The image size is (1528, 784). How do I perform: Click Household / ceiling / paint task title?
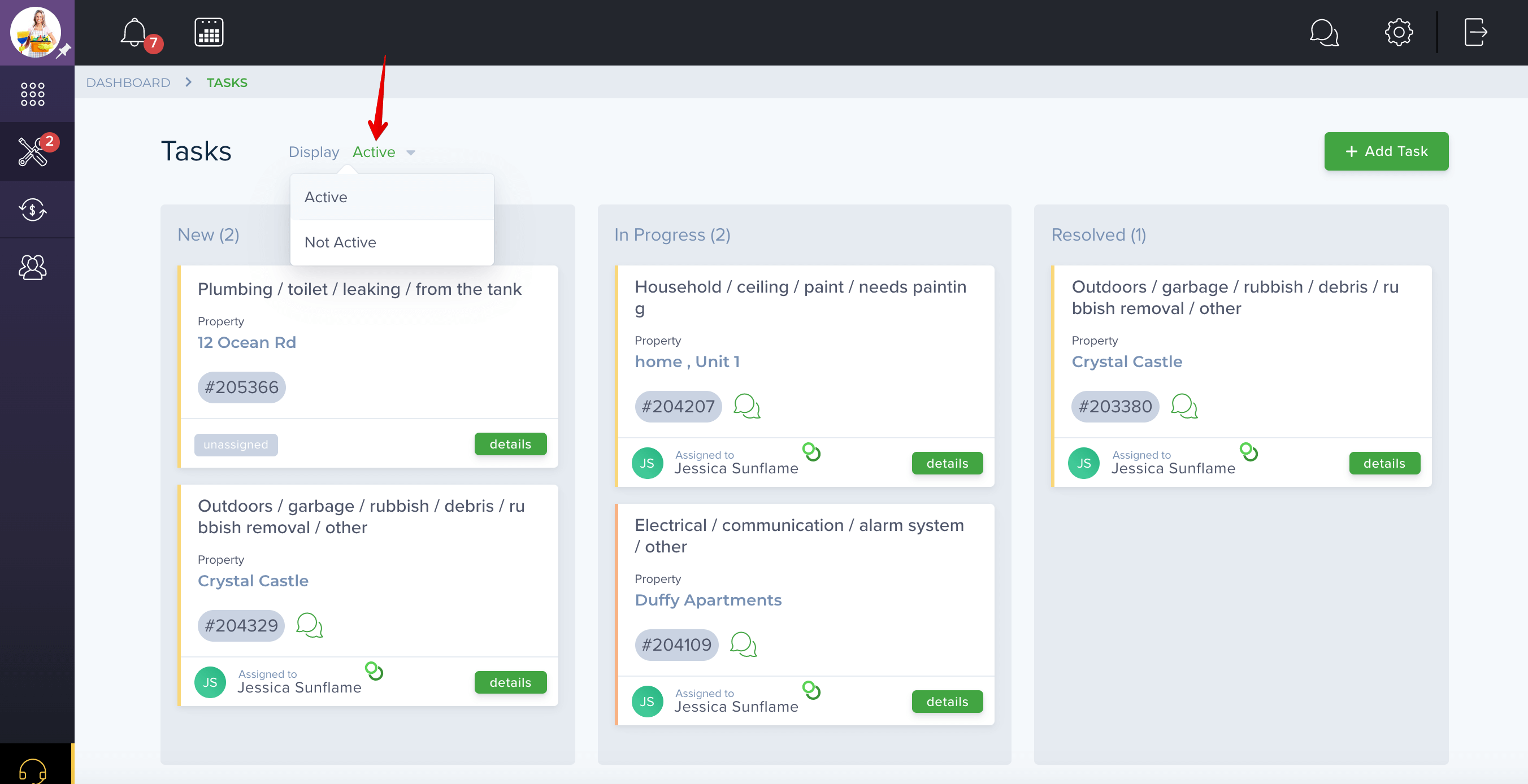800,298
